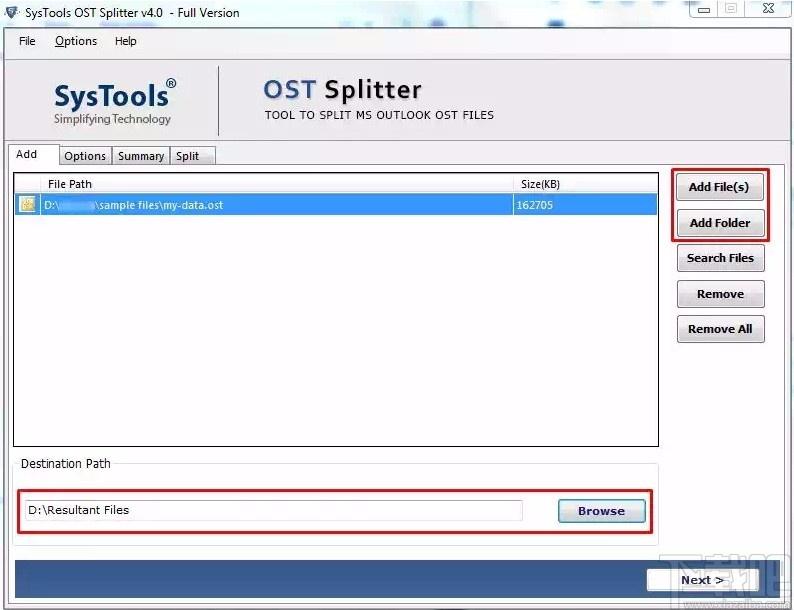
Task: Click the 162705 size cell
Action: [585, 205]
